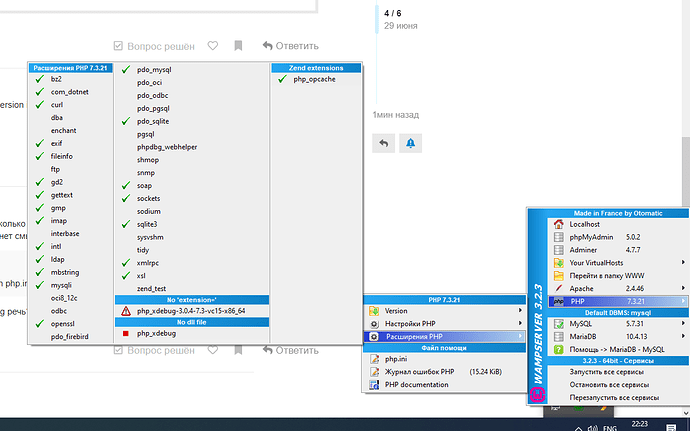The width and height of the screenshot is (690, 431).
Task: Expand the Apache 2.4.46 submenu arrow
Action: click(683, 288)
